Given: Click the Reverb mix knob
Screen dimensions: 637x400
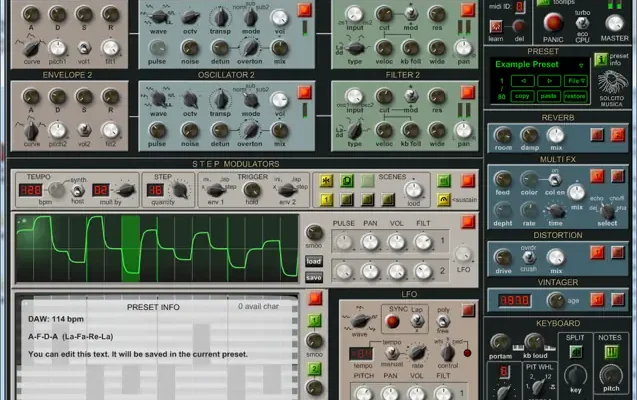Looking at the screenshot, I should [555, 134].
